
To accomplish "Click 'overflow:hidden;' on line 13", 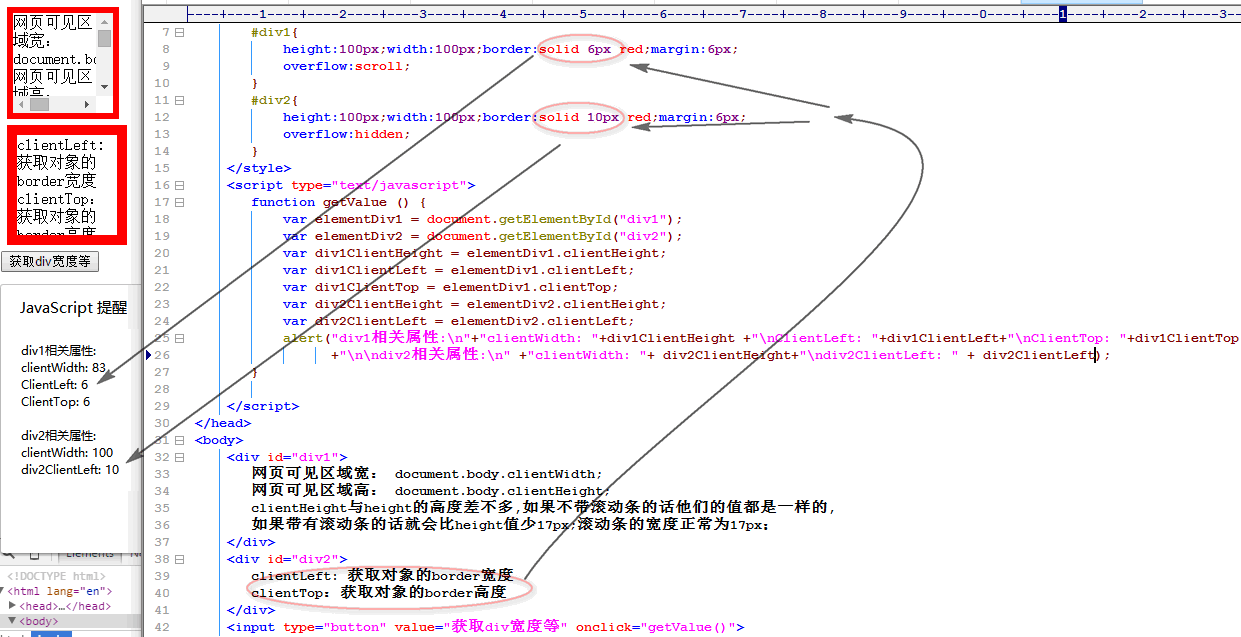I will 346,134.
